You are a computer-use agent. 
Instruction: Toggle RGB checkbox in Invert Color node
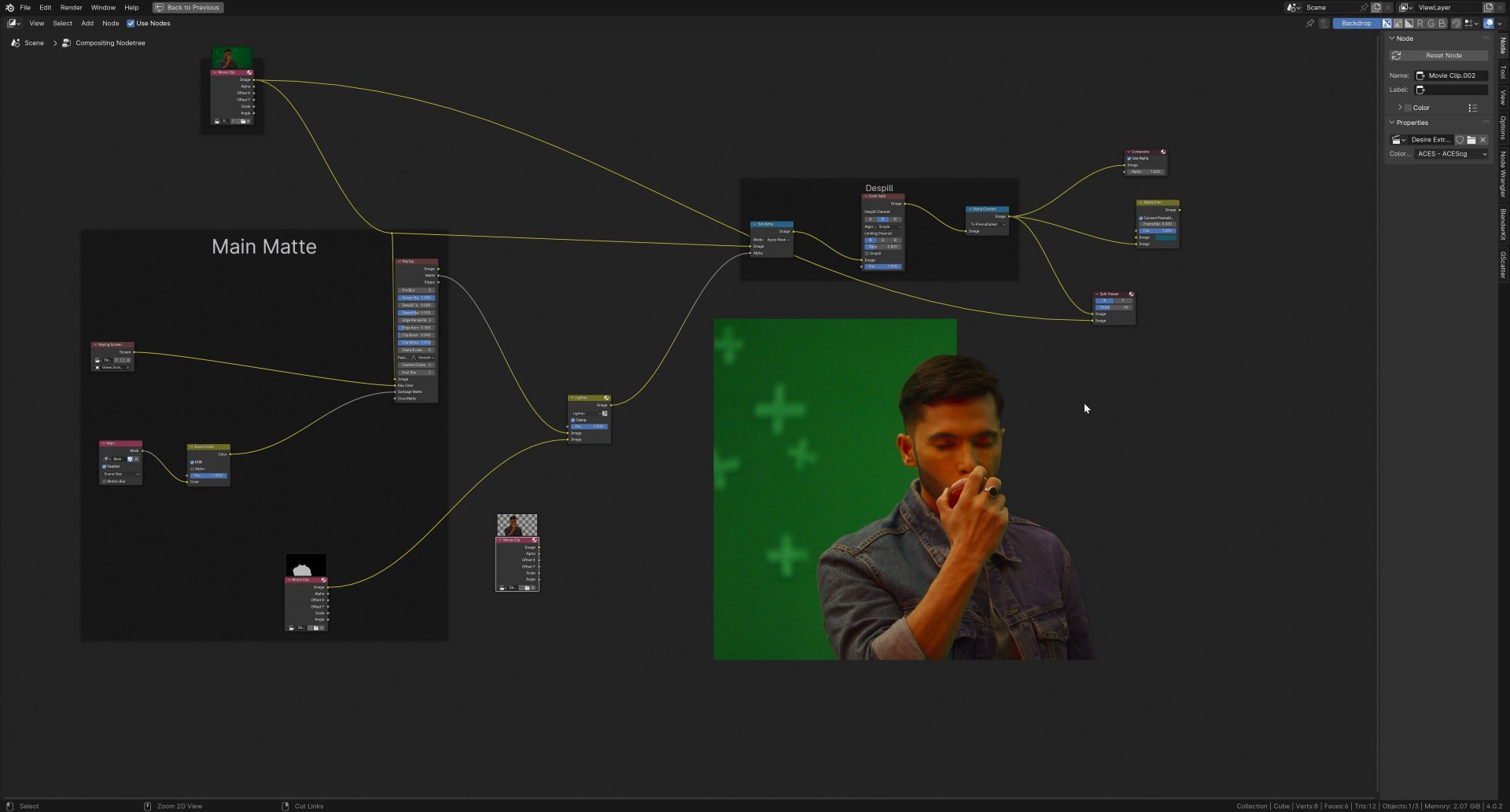pyautogui.click(x=192, y=462)
